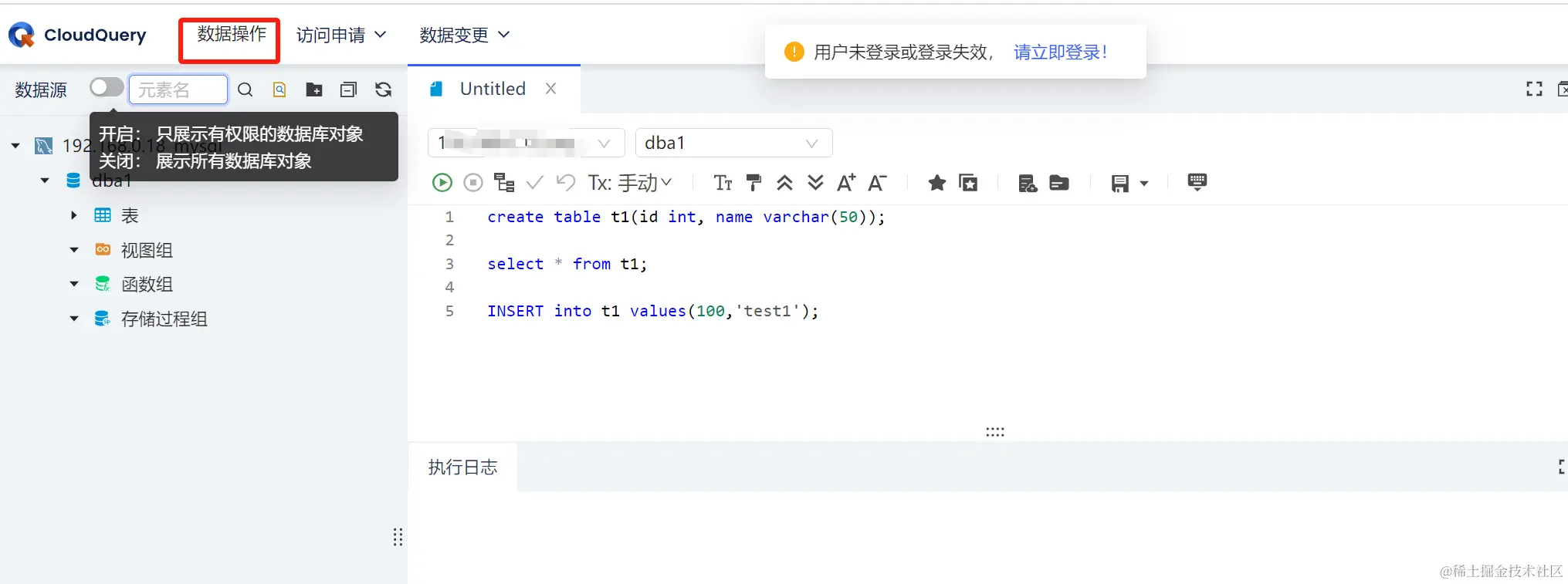
Task: Click the create table t1 line in editor
Action: [x=686, y=217]
